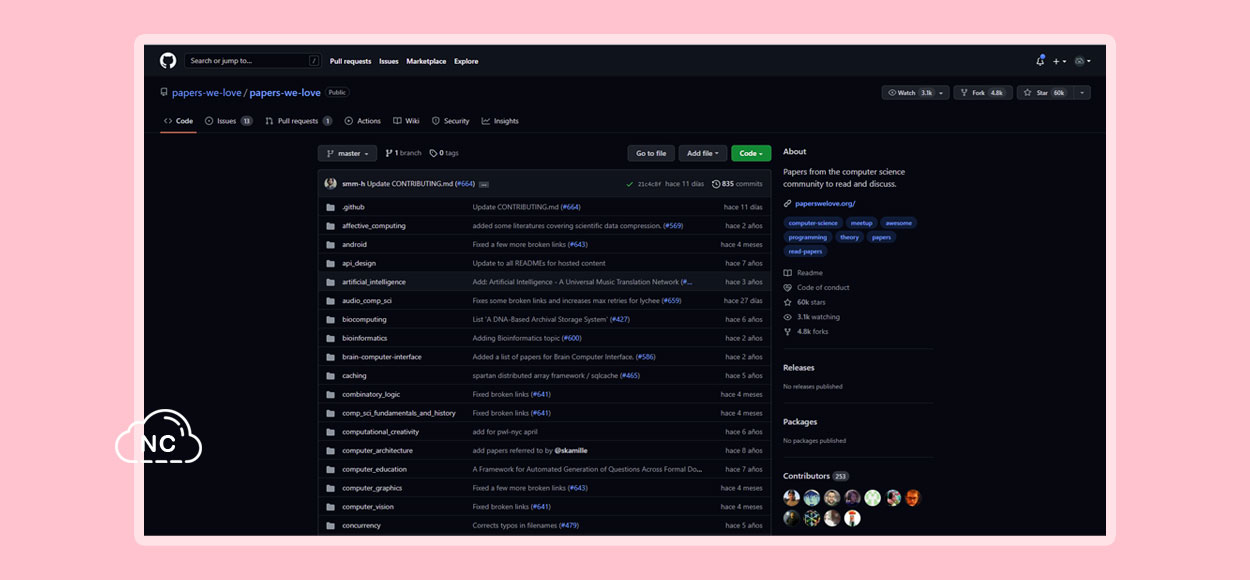Open the papers-we-love owner link

[207, 93]
